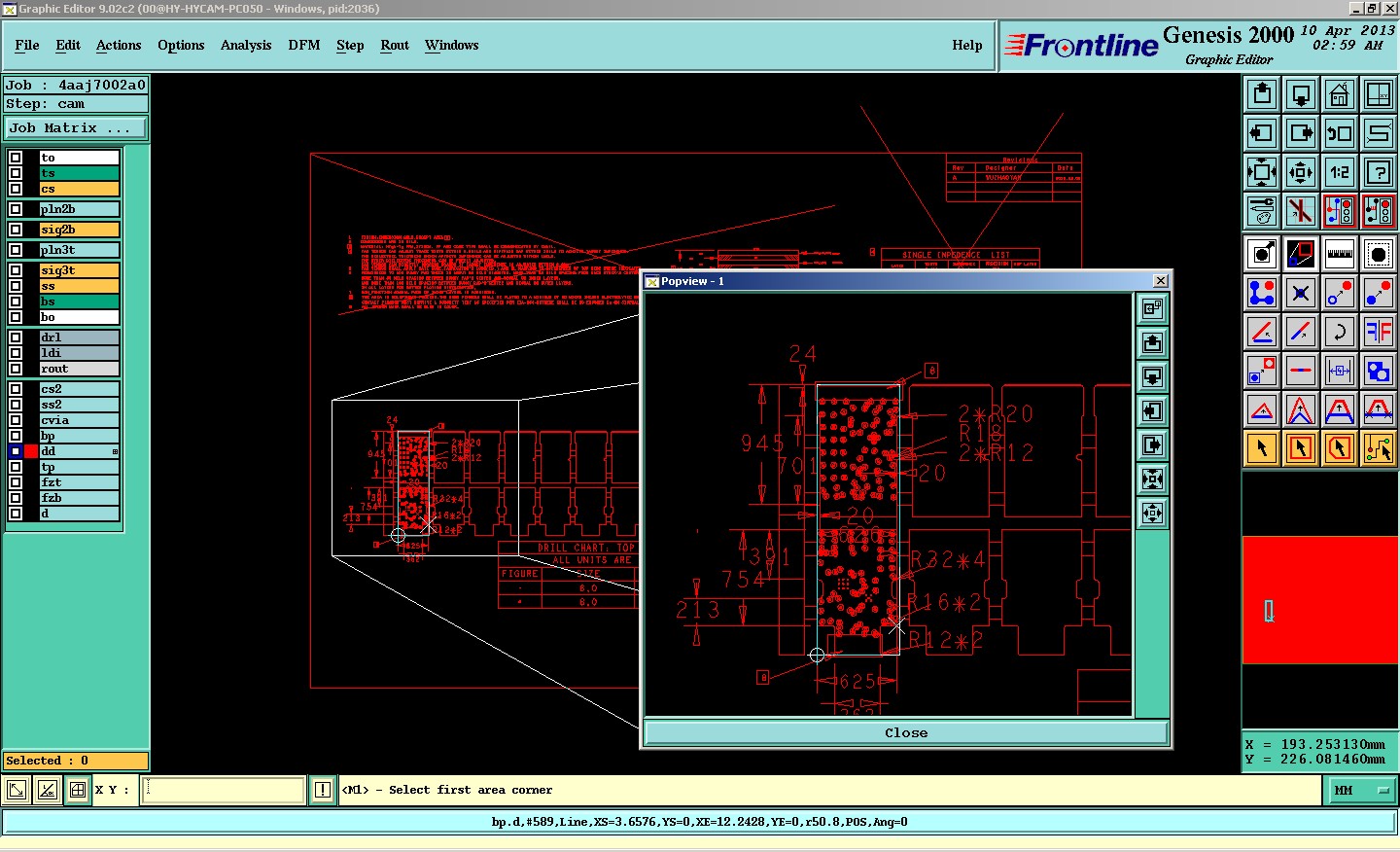Viewport: 1400px width, 852px height.
Task: Check the fzt layer checkbox
Action: pyautogui.click(x=16, y=482)
